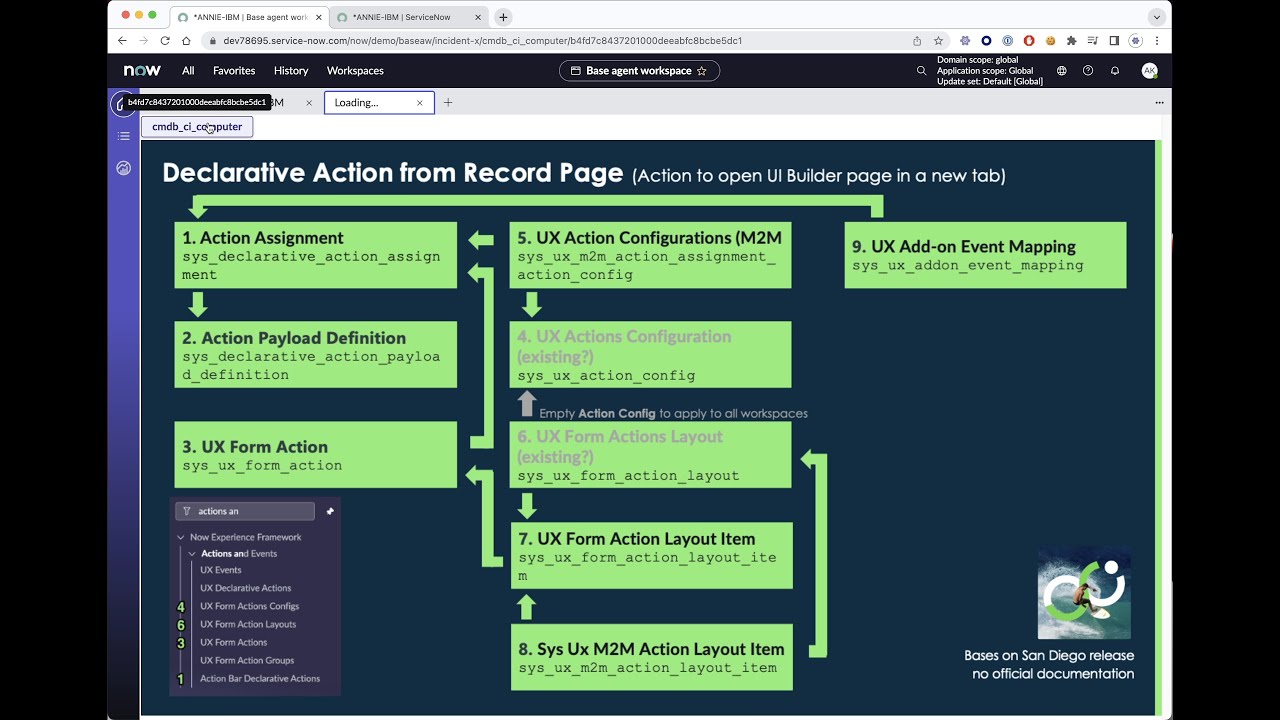Open the AK user avatar menu

1150,71
